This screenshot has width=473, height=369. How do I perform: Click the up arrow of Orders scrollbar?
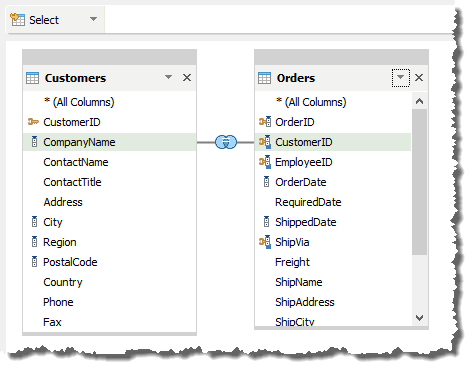click(x=419, y=101)
